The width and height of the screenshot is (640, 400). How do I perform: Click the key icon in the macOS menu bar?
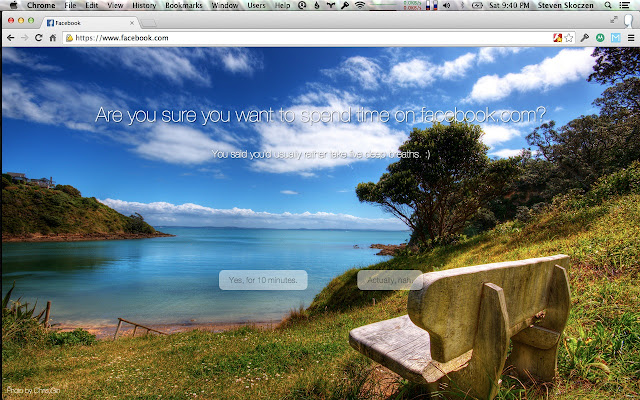(x=345, y=5)
